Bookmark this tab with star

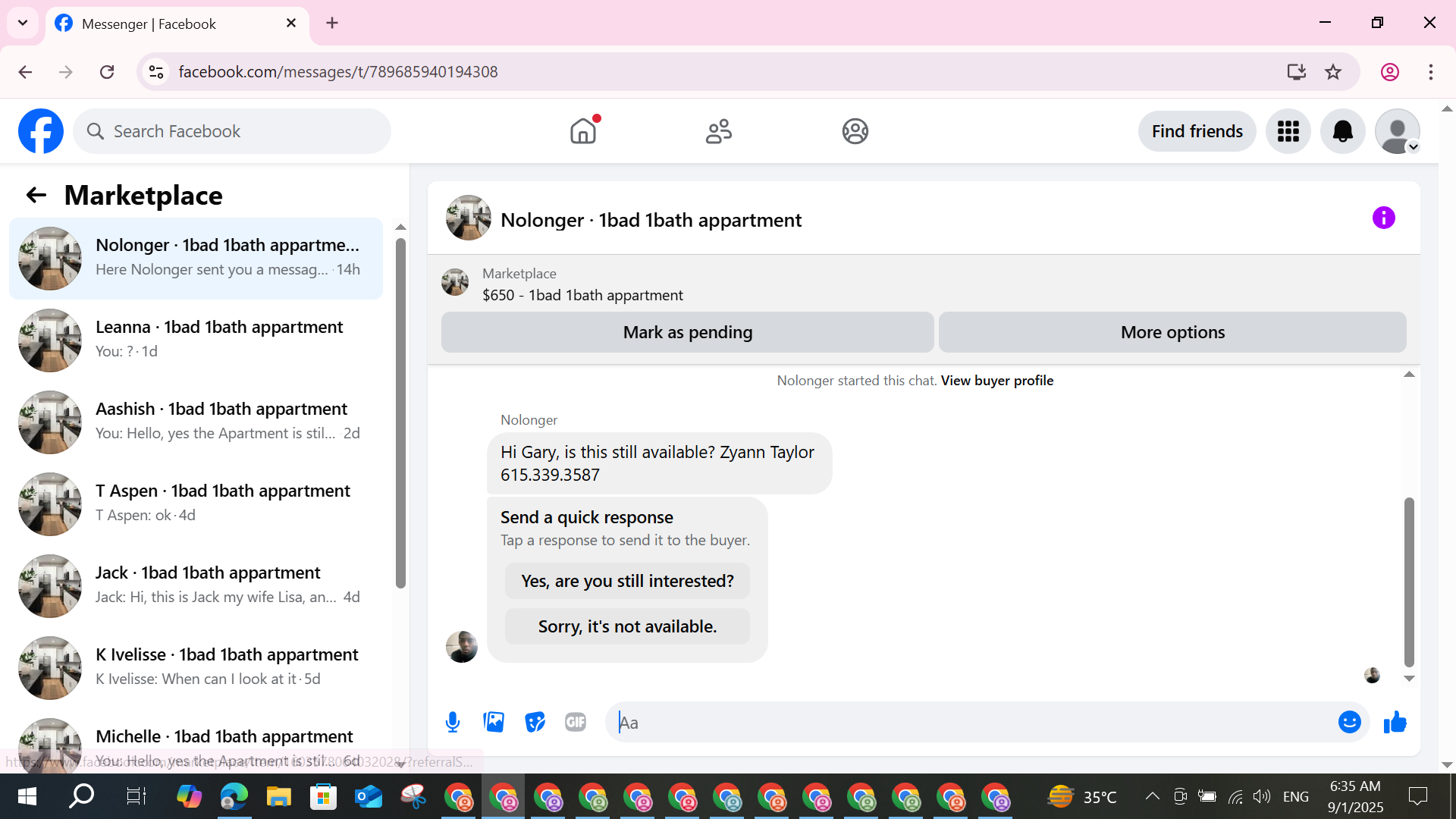(x=1332, y=72)
